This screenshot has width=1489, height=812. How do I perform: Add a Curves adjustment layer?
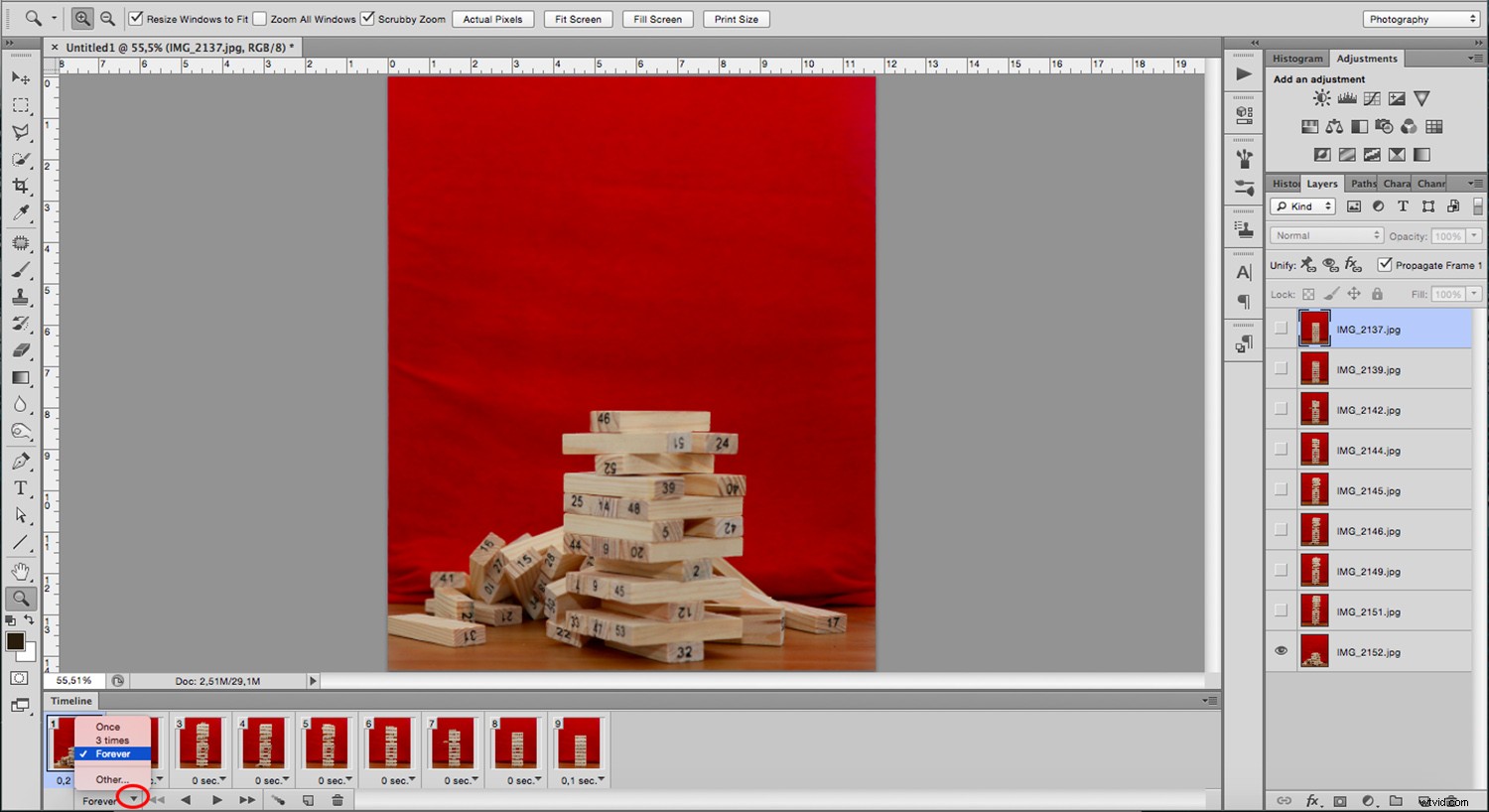pos(1371,97)
